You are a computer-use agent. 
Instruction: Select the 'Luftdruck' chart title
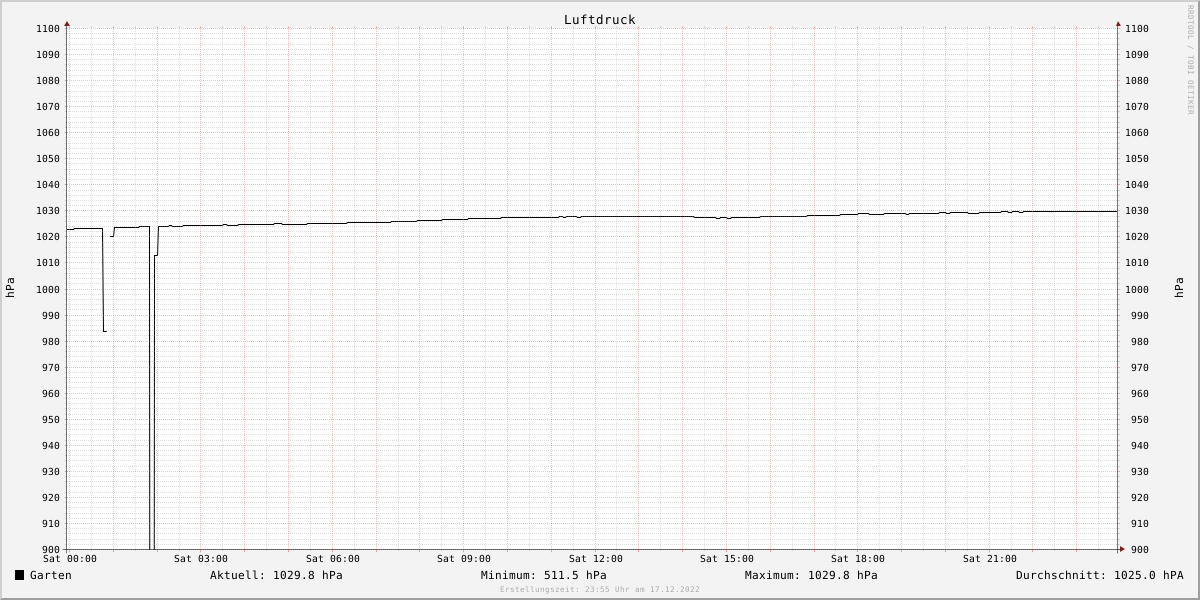coord(599,20)
